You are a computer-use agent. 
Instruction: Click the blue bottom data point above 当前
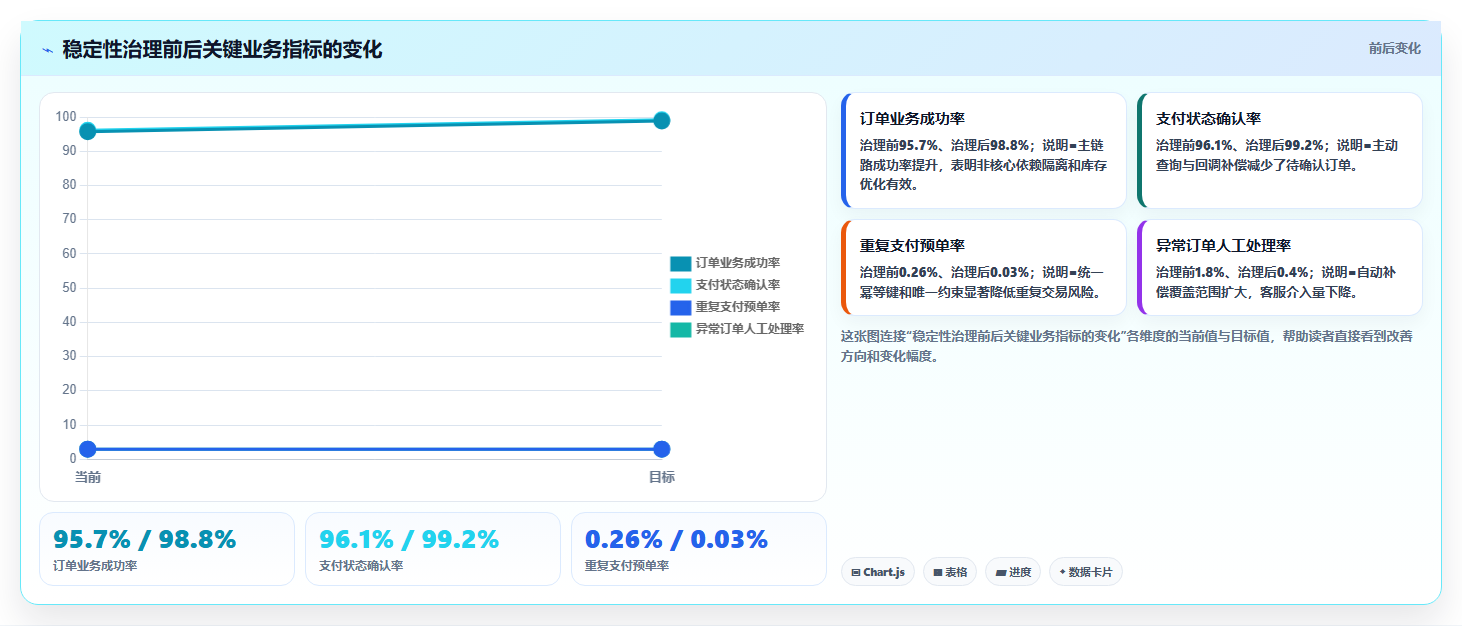88,449
